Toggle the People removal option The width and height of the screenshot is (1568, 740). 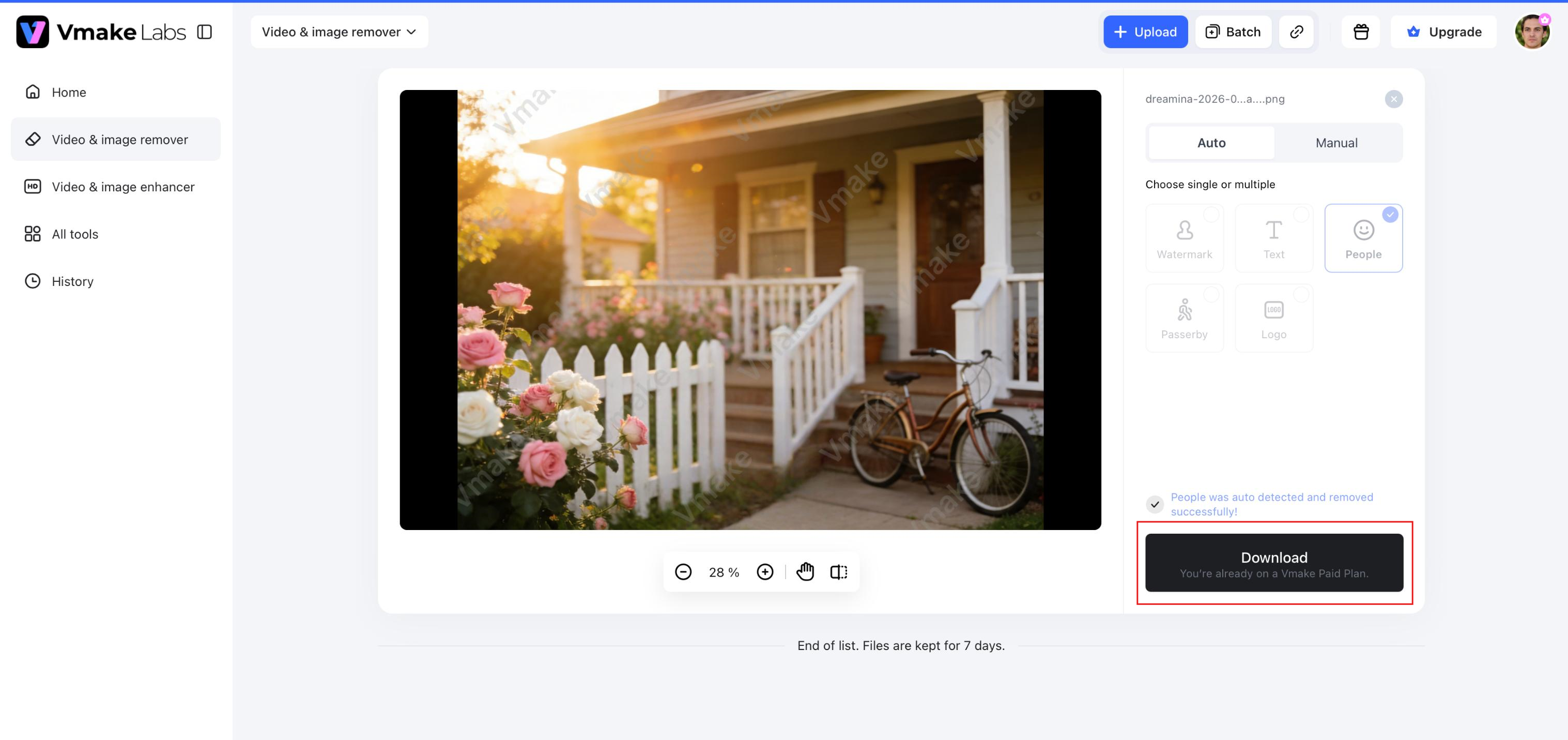[x=1363, y=238]
